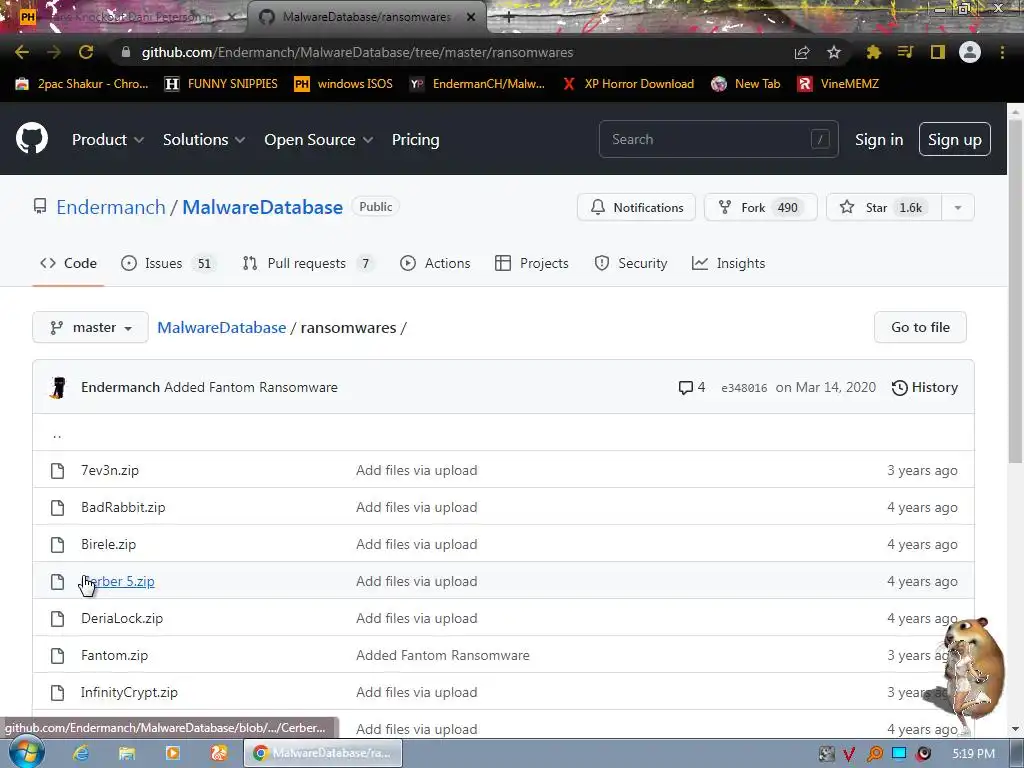The width and height of the screenshot is (1024, 768).
Task: Open the MalwareDatabase repository title link
Action: click(263, 207)
